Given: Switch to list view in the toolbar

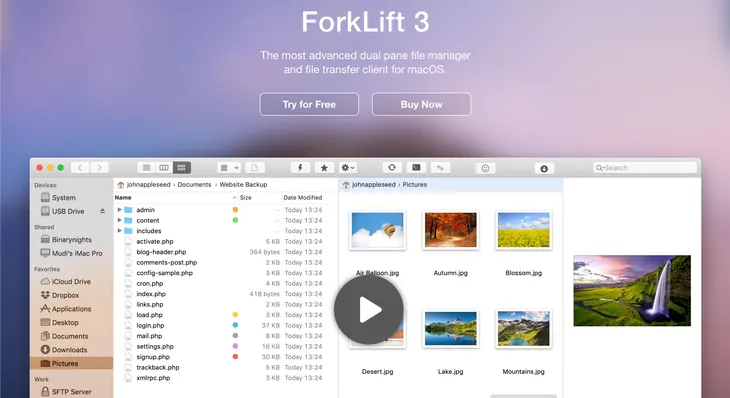Looking at the screenshot, I should click(x=146, y=168).
